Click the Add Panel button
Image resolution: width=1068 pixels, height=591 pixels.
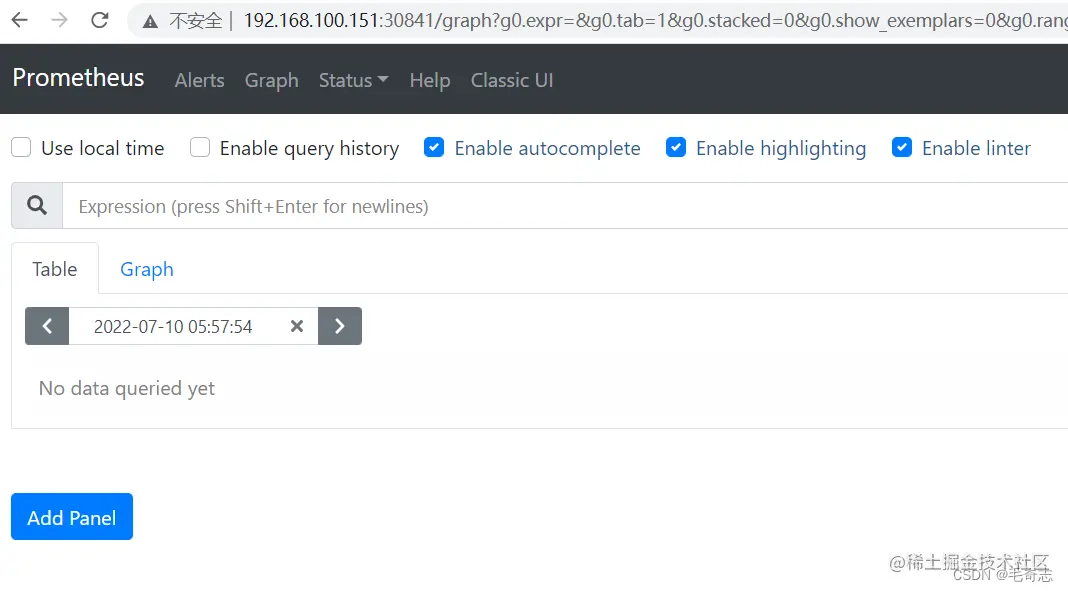[x=72, y=517]
